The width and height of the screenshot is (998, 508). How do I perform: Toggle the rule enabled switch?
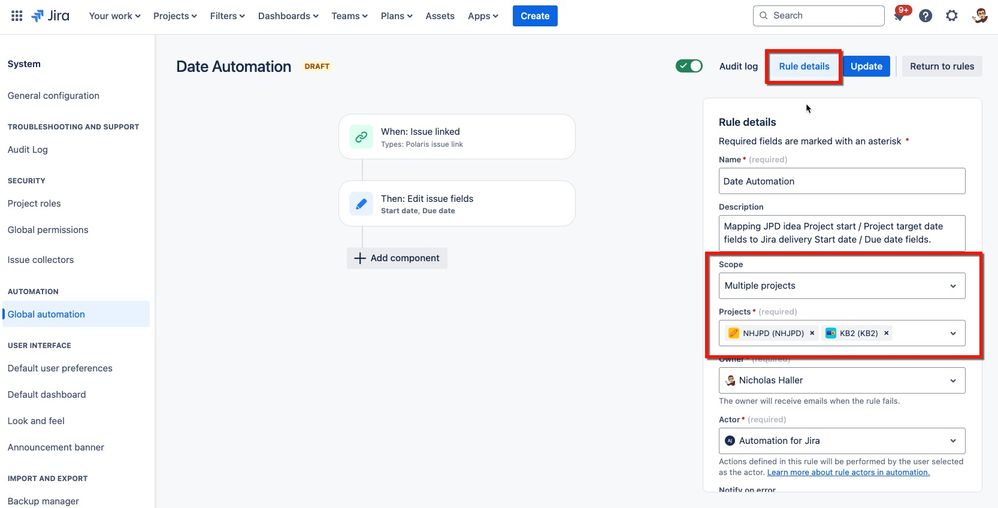click(689, 66)
